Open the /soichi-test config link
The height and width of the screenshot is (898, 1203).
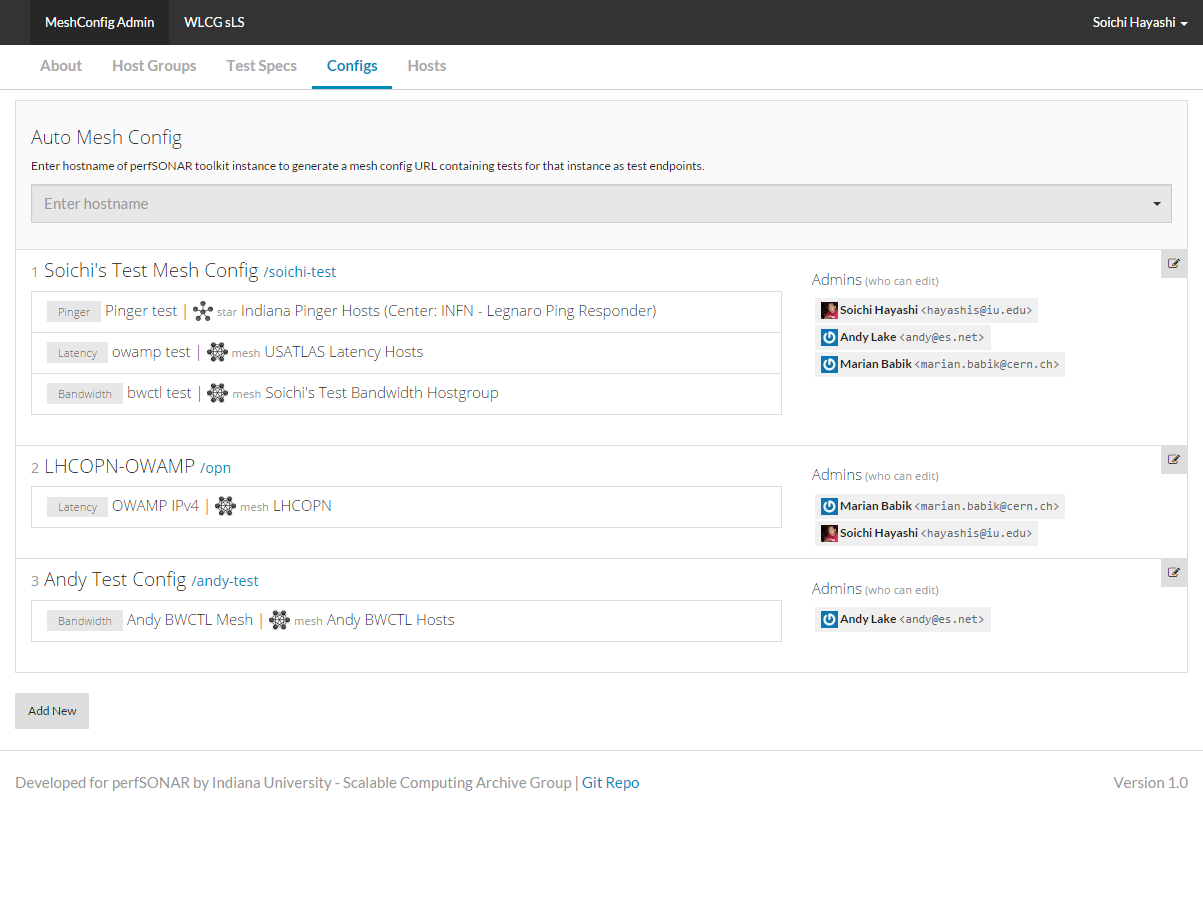tap(300, 272)
